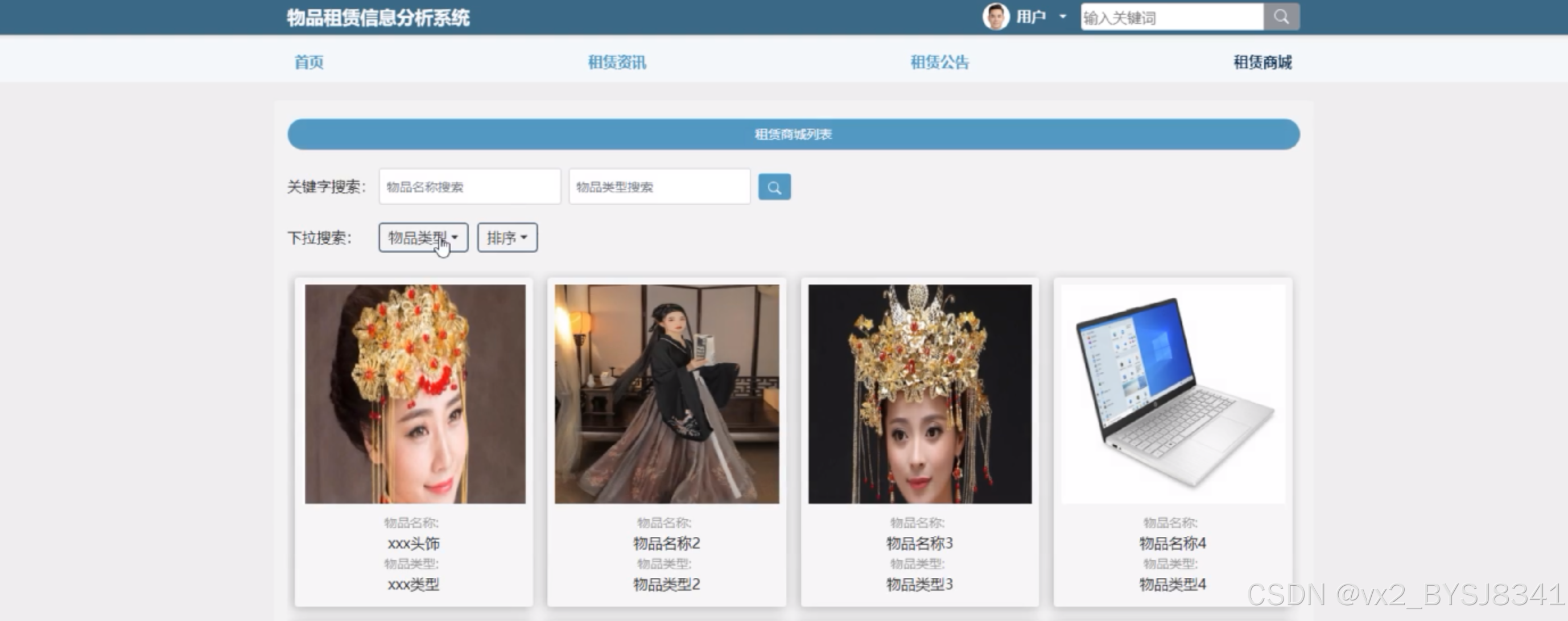Open the 物品名称4 laptop image
The image size is (1568, 621).
[x=1173, y=394]
